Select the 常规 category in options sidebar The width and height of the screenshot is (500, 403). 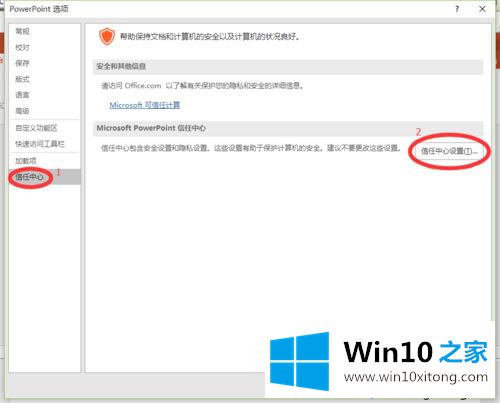coord(22,31)
